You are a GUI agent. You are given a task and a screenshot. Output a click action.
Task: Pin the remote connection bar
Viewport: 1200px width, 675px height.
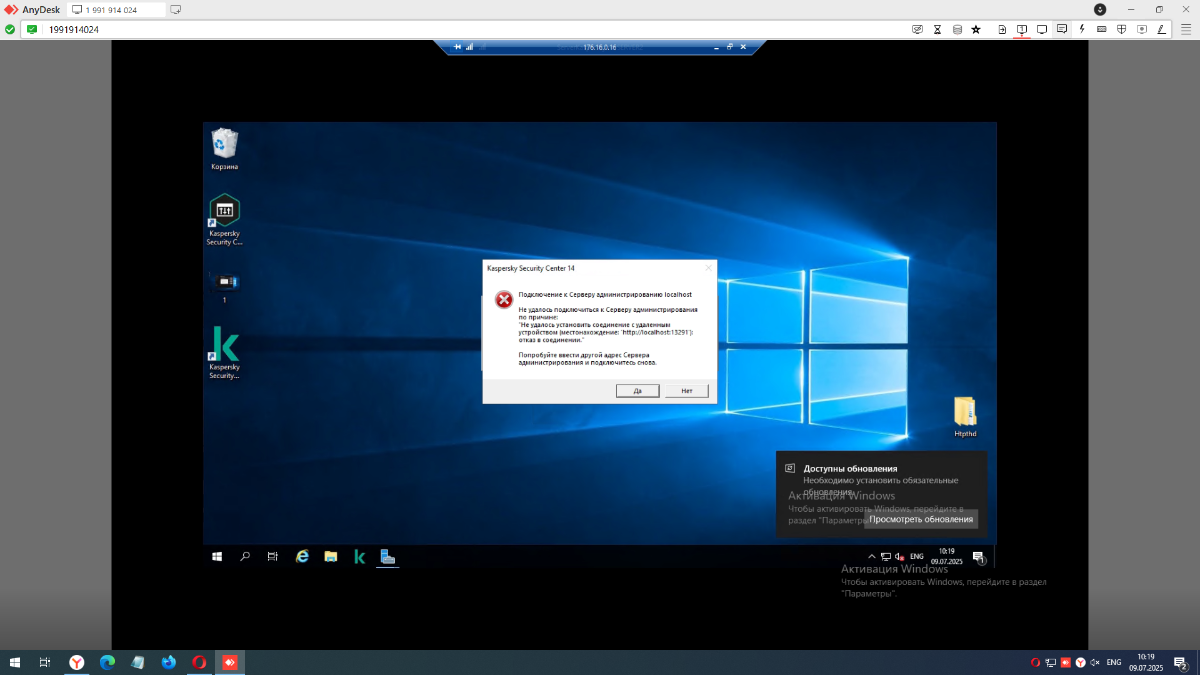457,47
